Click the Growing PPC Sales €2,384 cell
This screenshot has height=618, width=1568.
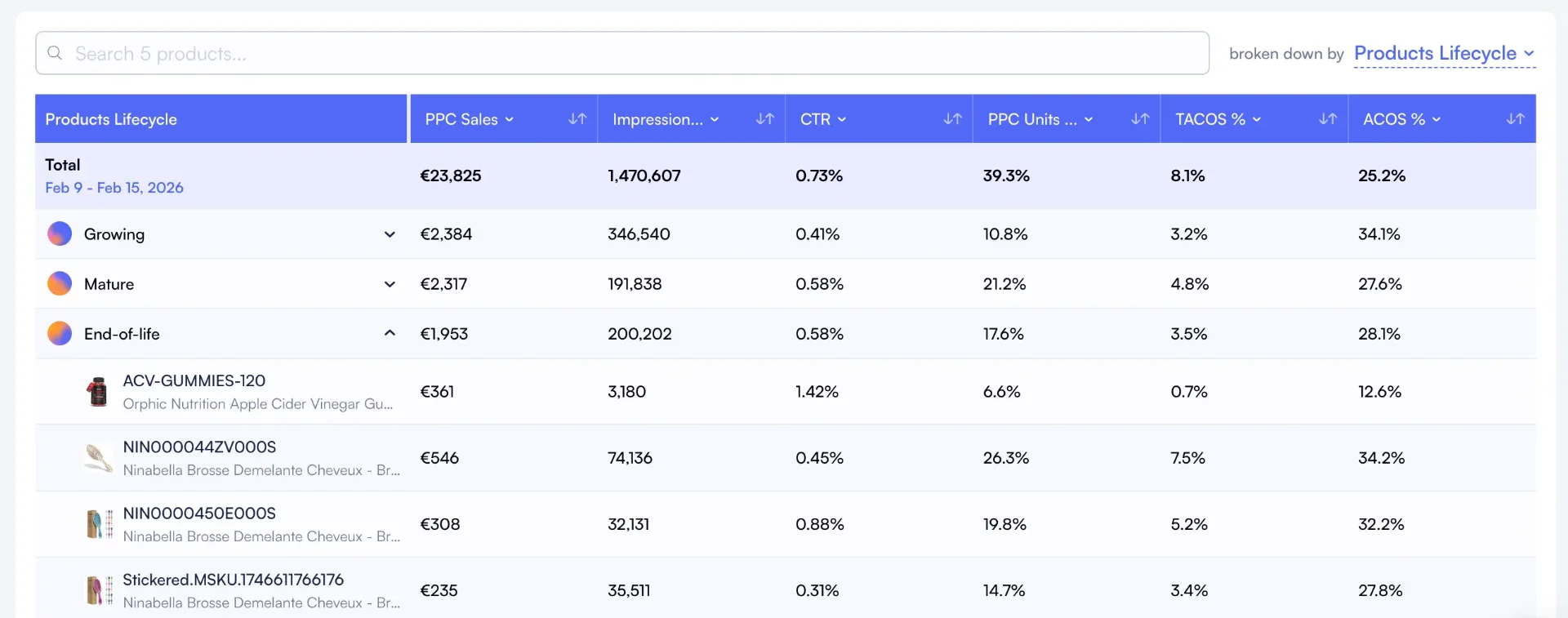(x=446, y=234)
